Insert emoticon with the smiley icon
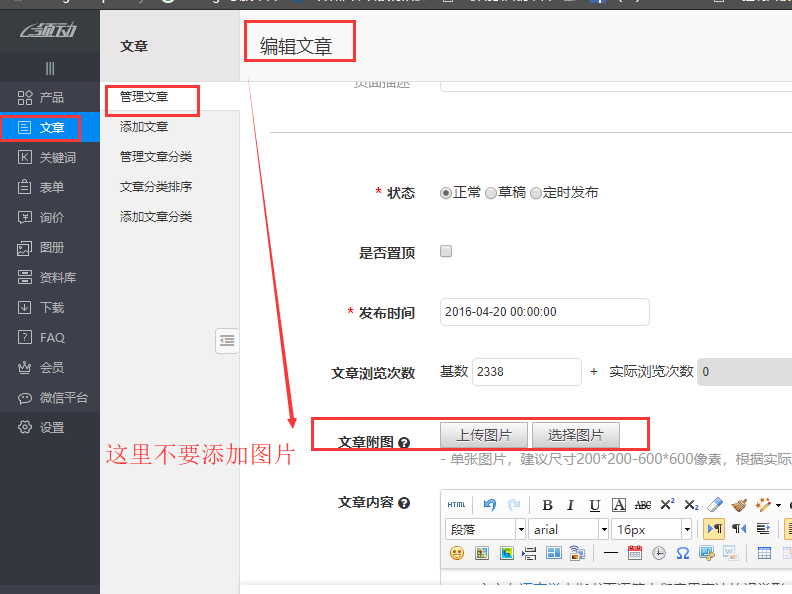 (x=456, y=553)
